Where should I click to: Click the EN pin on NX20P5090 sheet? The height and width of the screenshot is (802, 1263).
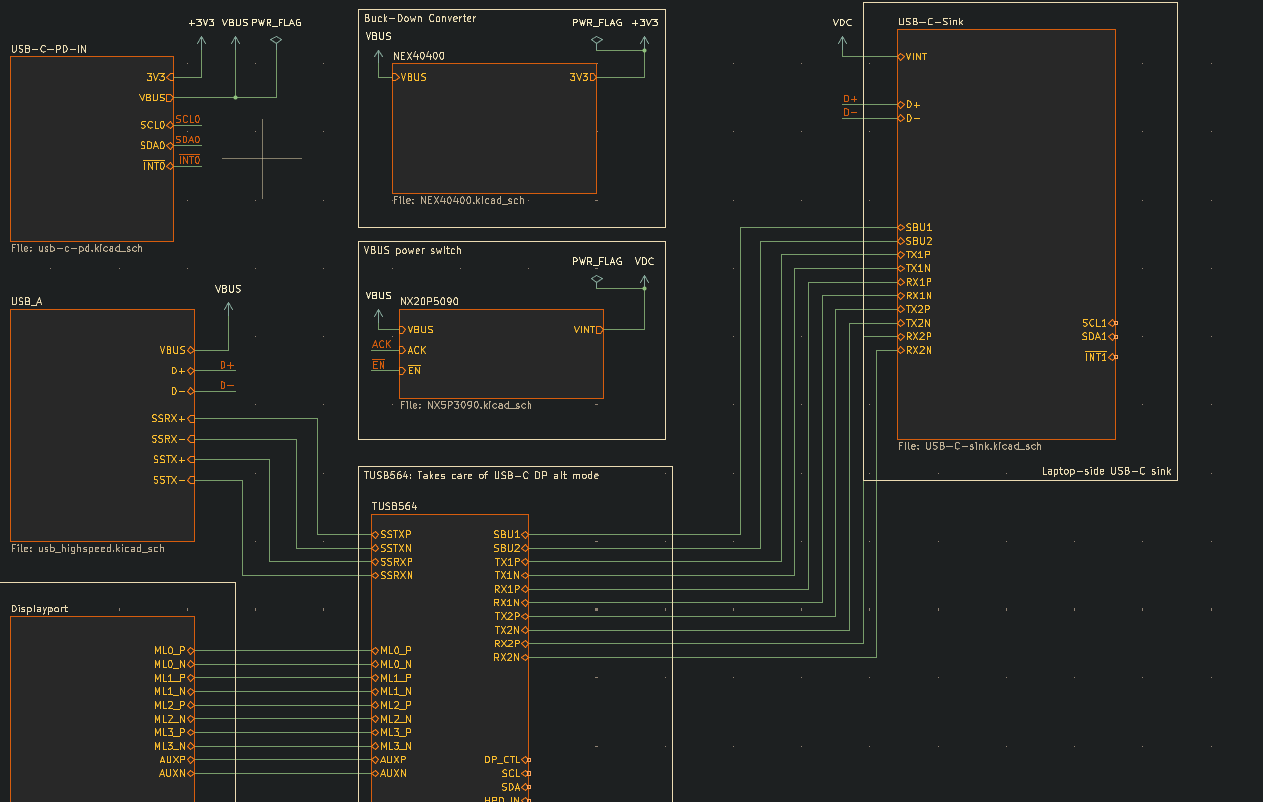coord(410,370)
